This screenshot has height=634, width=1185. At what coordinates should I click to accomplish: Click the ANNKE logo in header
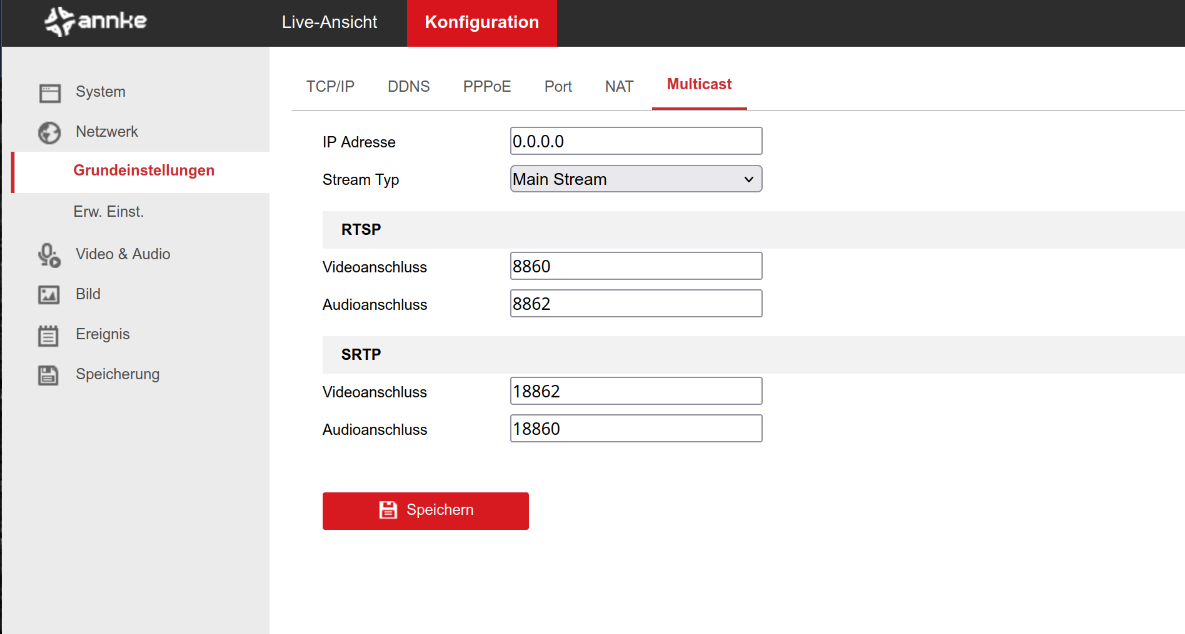tap(96, 22)
